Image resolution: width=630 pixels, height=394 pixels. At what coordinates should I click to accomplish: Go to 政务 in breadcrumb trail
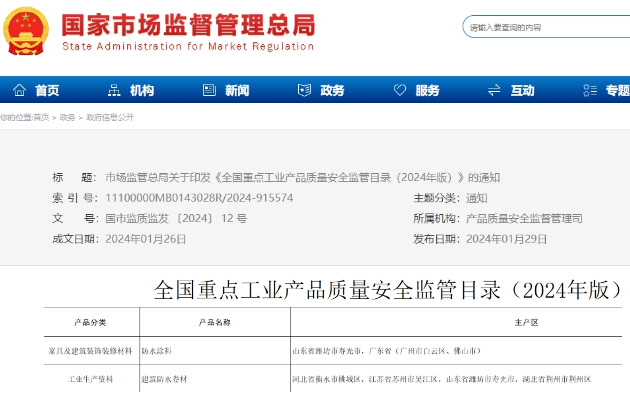[68, 117]
